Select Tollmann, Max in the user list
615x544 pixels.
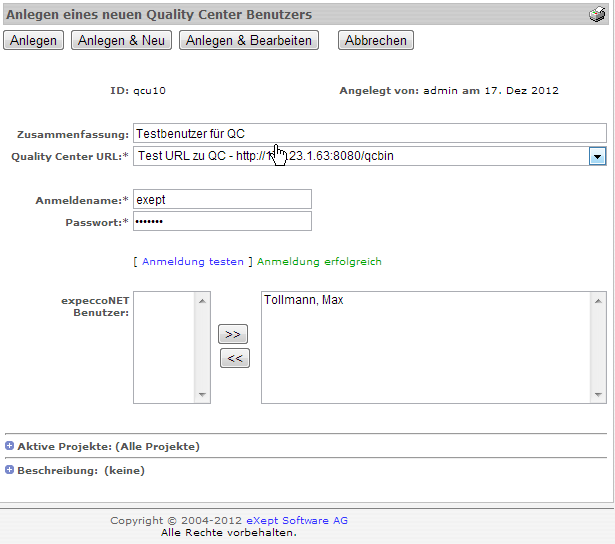tap(303, 301)
